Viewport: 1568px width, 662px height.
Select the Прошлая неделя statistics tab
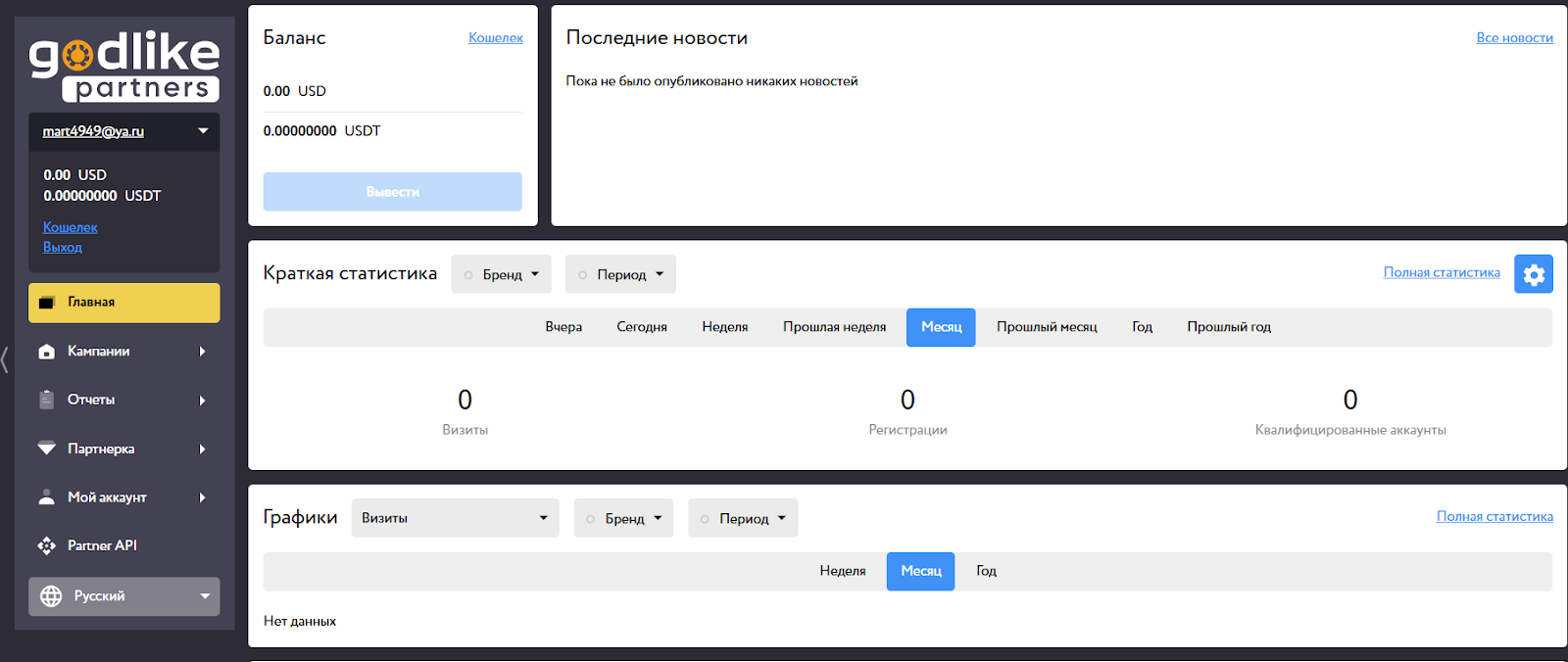pos(834,327)
